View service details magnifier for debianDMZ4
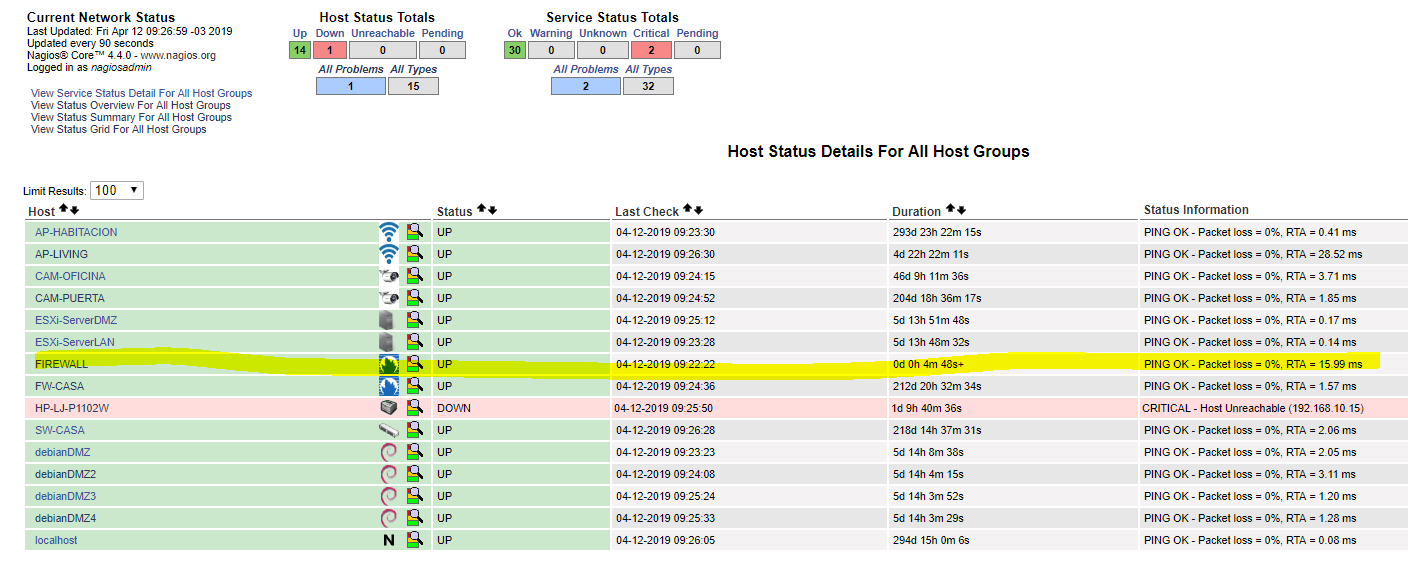Viewport: 1408px width, 570px height. 414,518
